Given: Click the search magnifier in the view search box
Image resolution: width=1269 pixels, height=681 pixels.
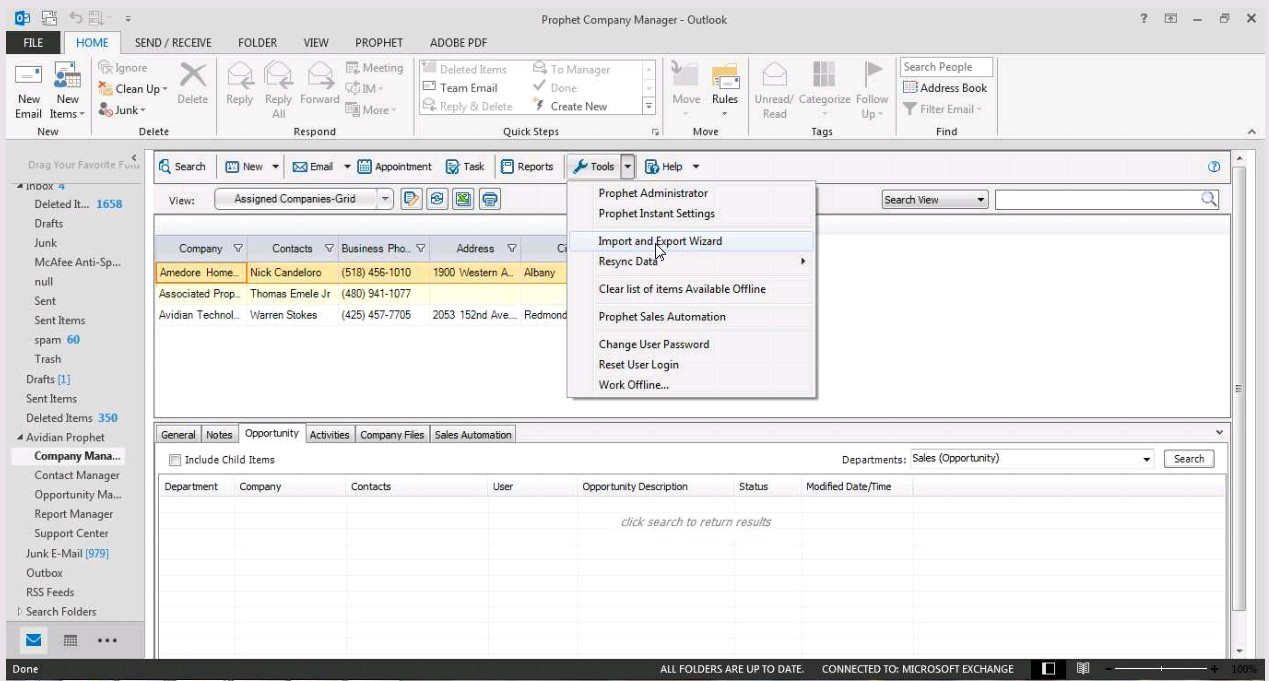Looking at the screenshot, I should [1209, 199].
